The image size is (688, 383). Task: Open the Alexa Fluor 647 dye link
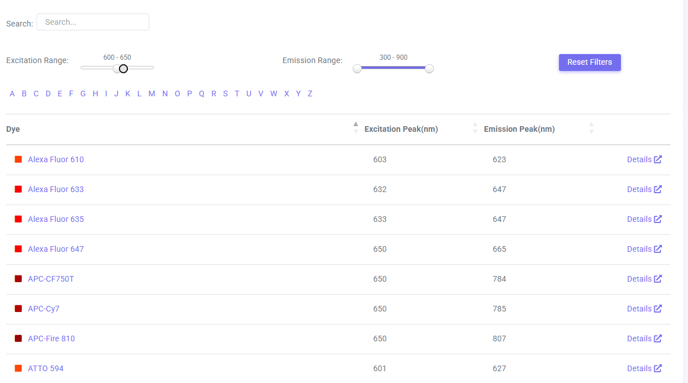[x=56, y=249]
